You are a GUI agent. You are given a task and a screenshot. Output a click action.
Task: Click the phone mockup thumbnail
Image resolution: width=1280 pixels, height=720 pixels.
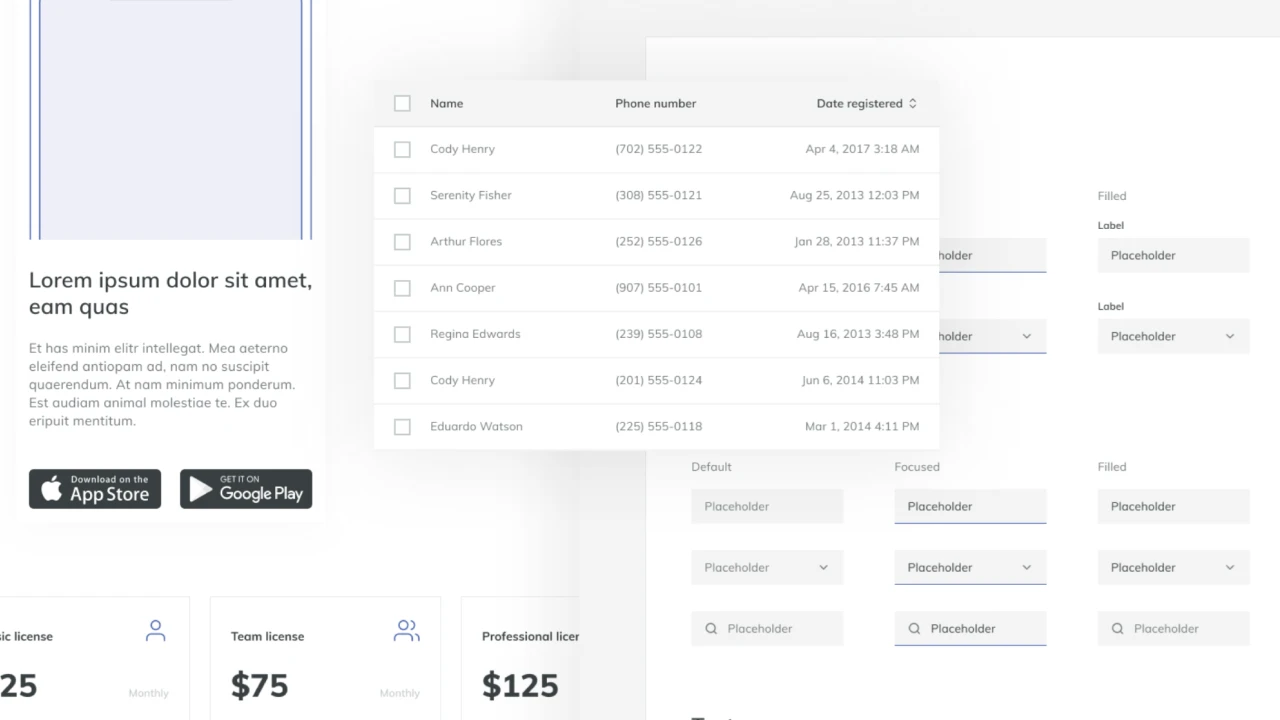pos(171,120)
